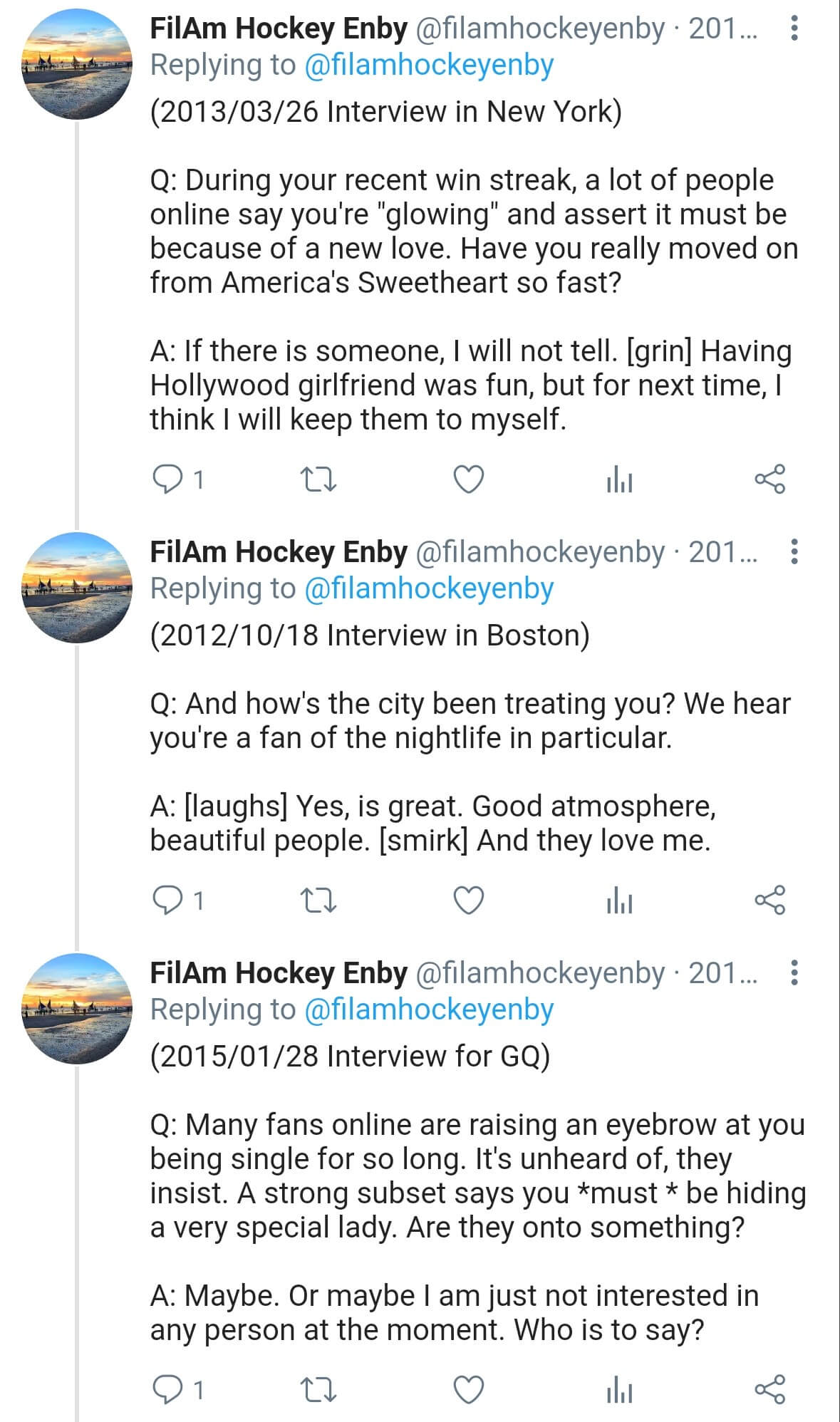This screenshot has height=1422, width=840.
Task: Open the avatar on the Boston interview tweet
Action: pos(77,588)
